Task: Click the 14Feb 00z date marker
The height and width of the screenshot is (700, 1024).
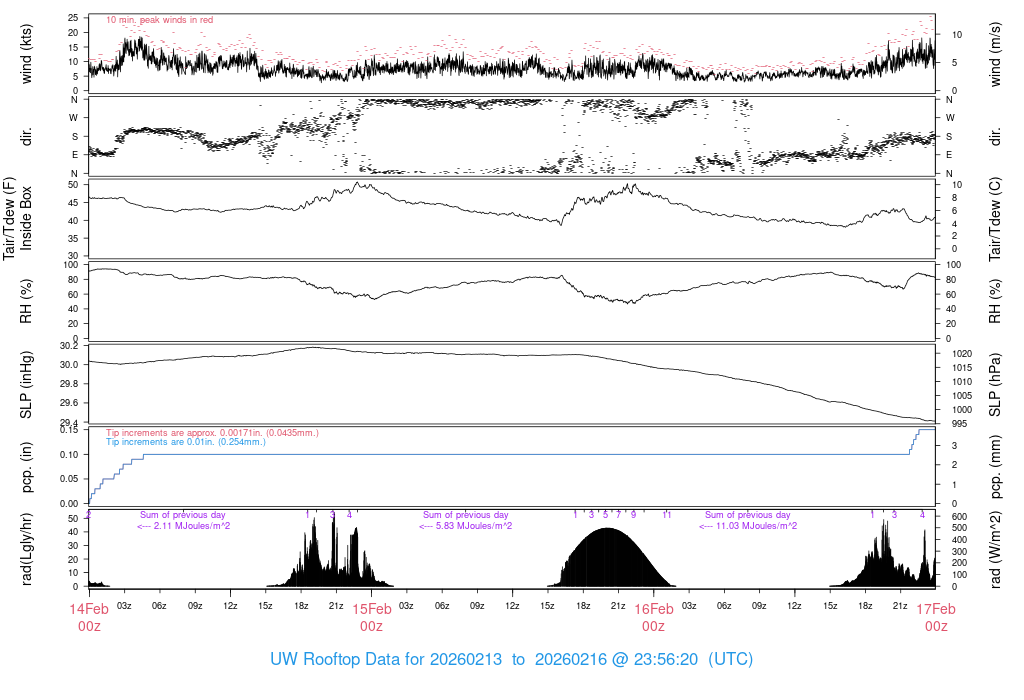Action: 89,616
